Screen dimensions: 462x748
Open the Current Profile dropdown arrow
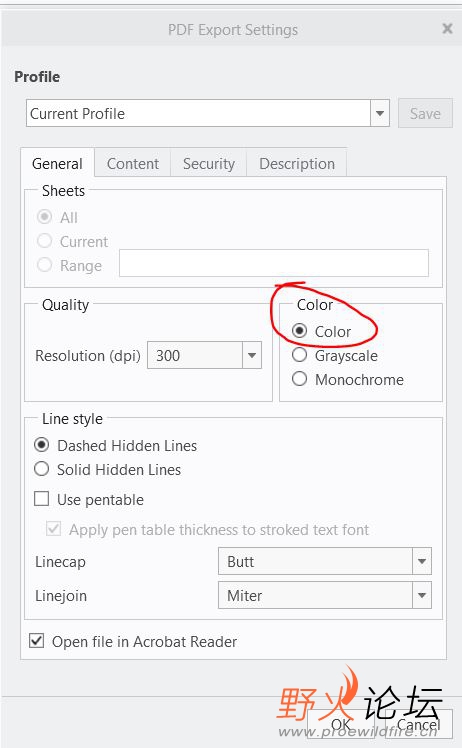(x=380, y=114)
